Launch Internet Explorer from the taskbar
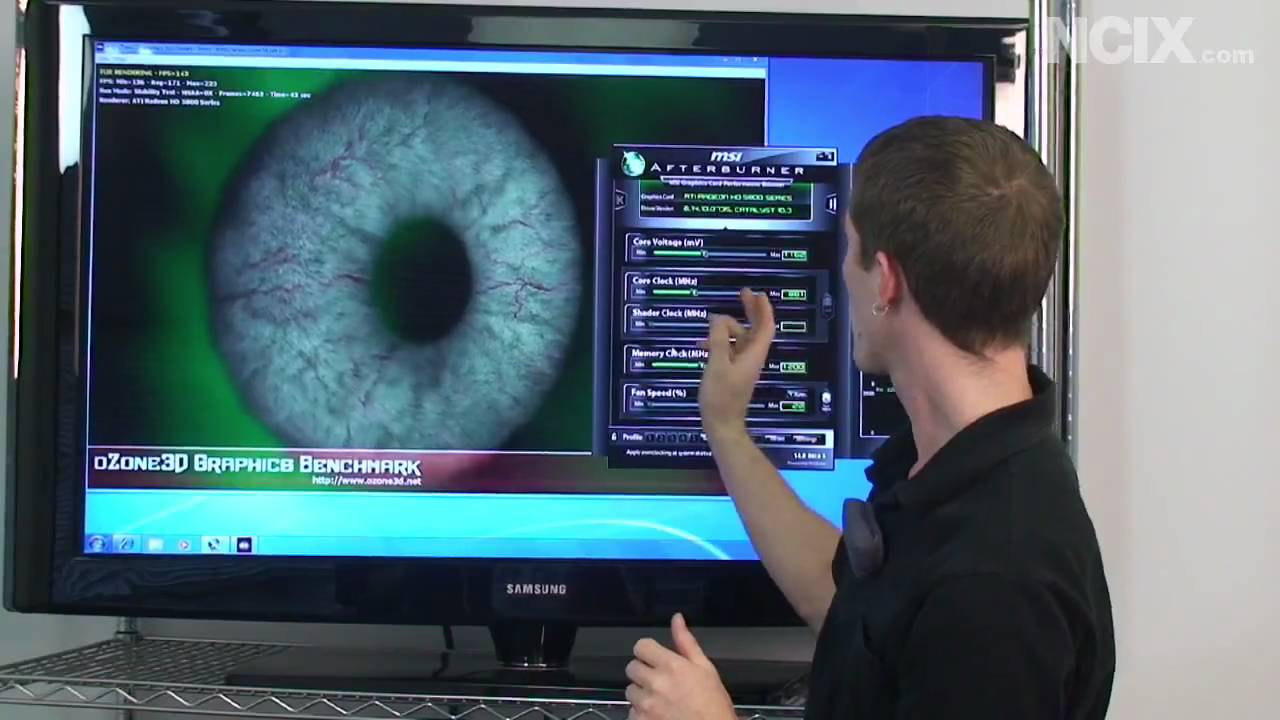Image resolution: width=1280 pixels, height=720 pixels. coord(126,544)
